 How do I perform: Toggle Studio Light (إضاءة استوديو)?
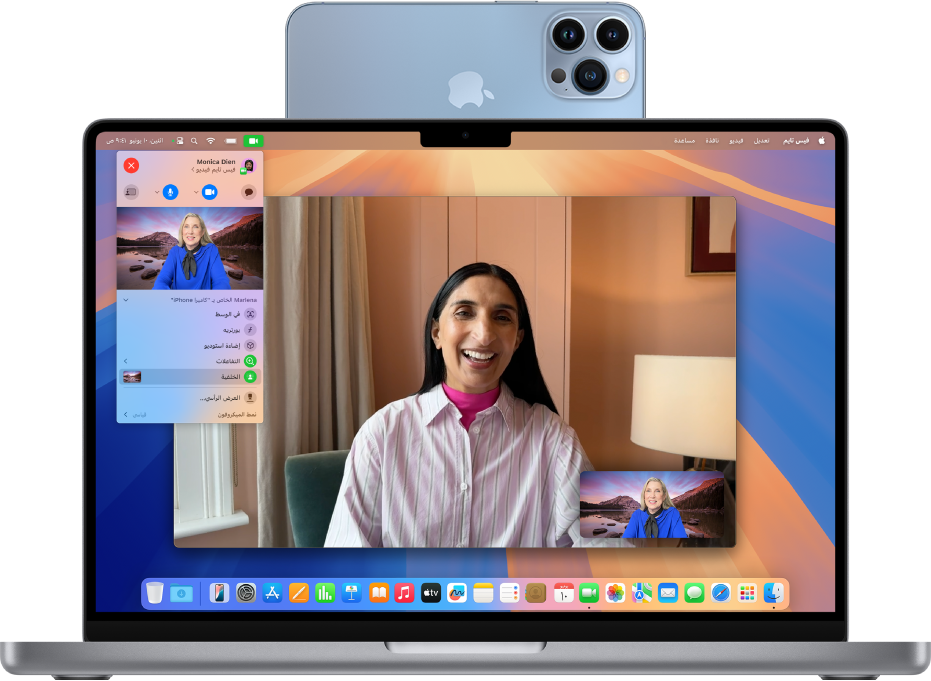pyautogui.click(x=250, y=345)
